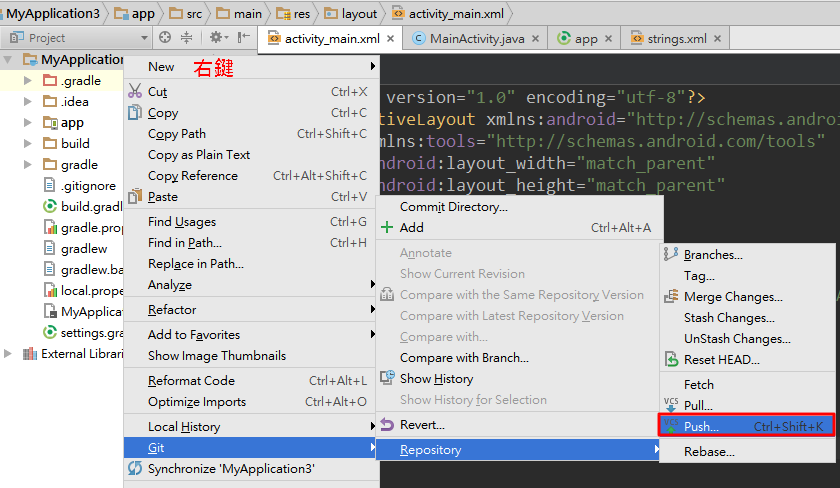Expand the .idea folder

(27, 101)
